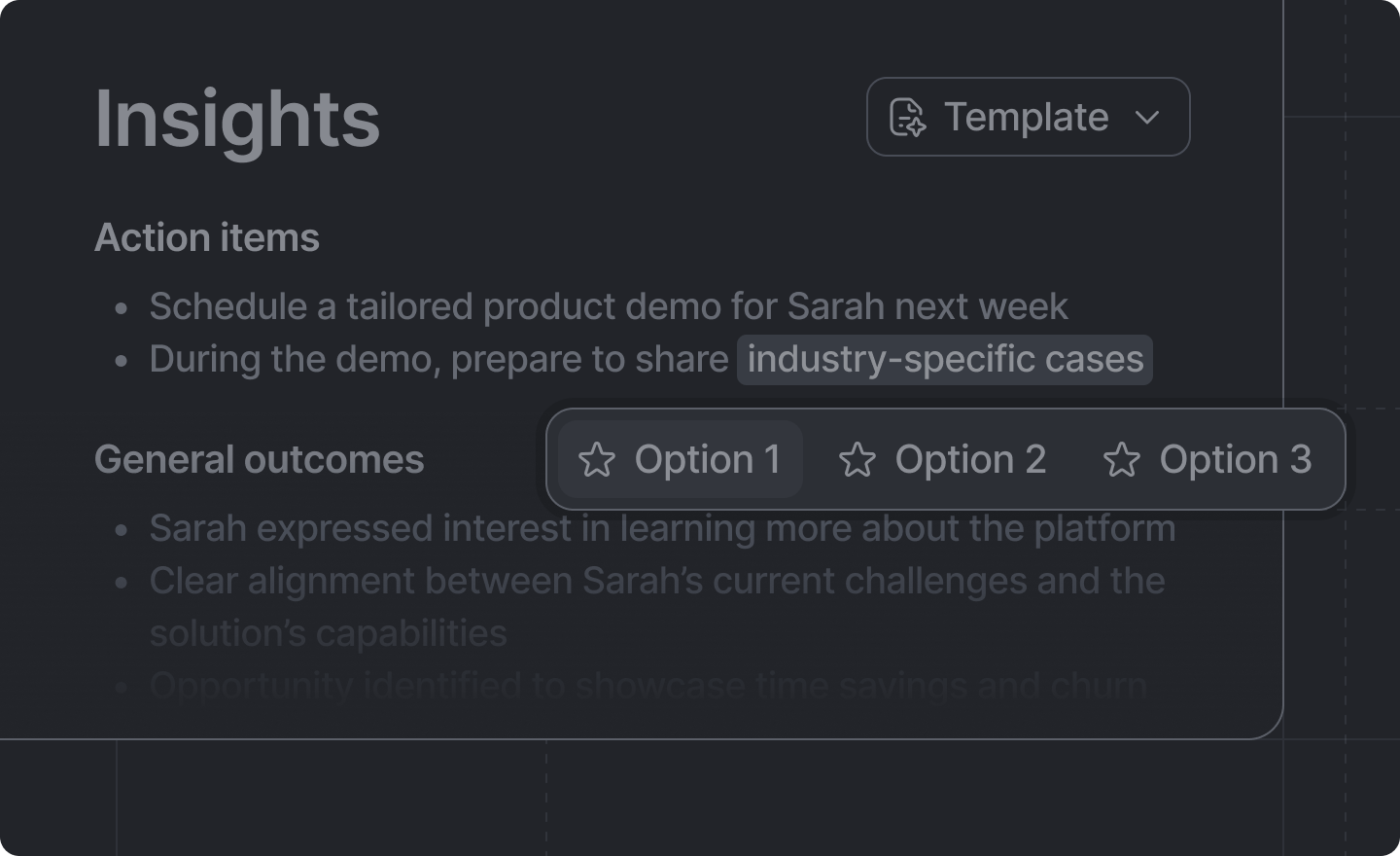Screen dimensions: 1400x856
Task: Click the star icon beside Option 2
Action: click(857, 460)
